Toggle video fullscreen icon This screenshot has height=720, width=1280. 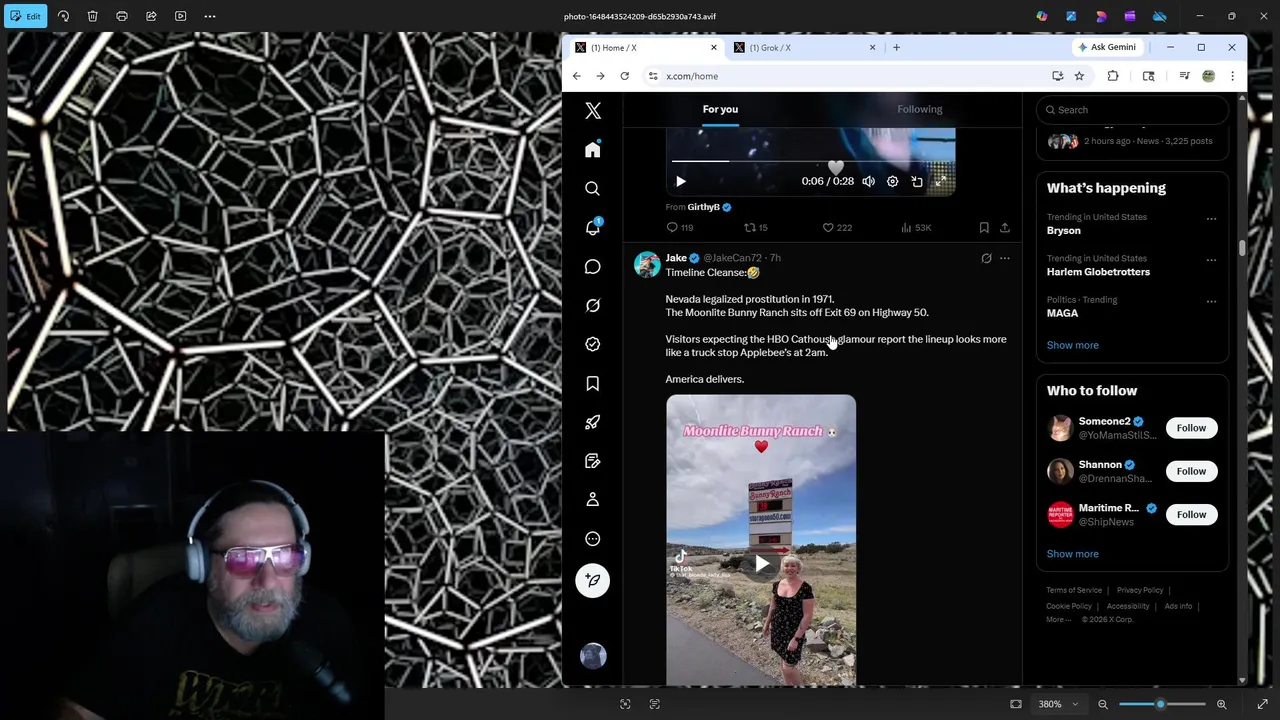point(941,181)
